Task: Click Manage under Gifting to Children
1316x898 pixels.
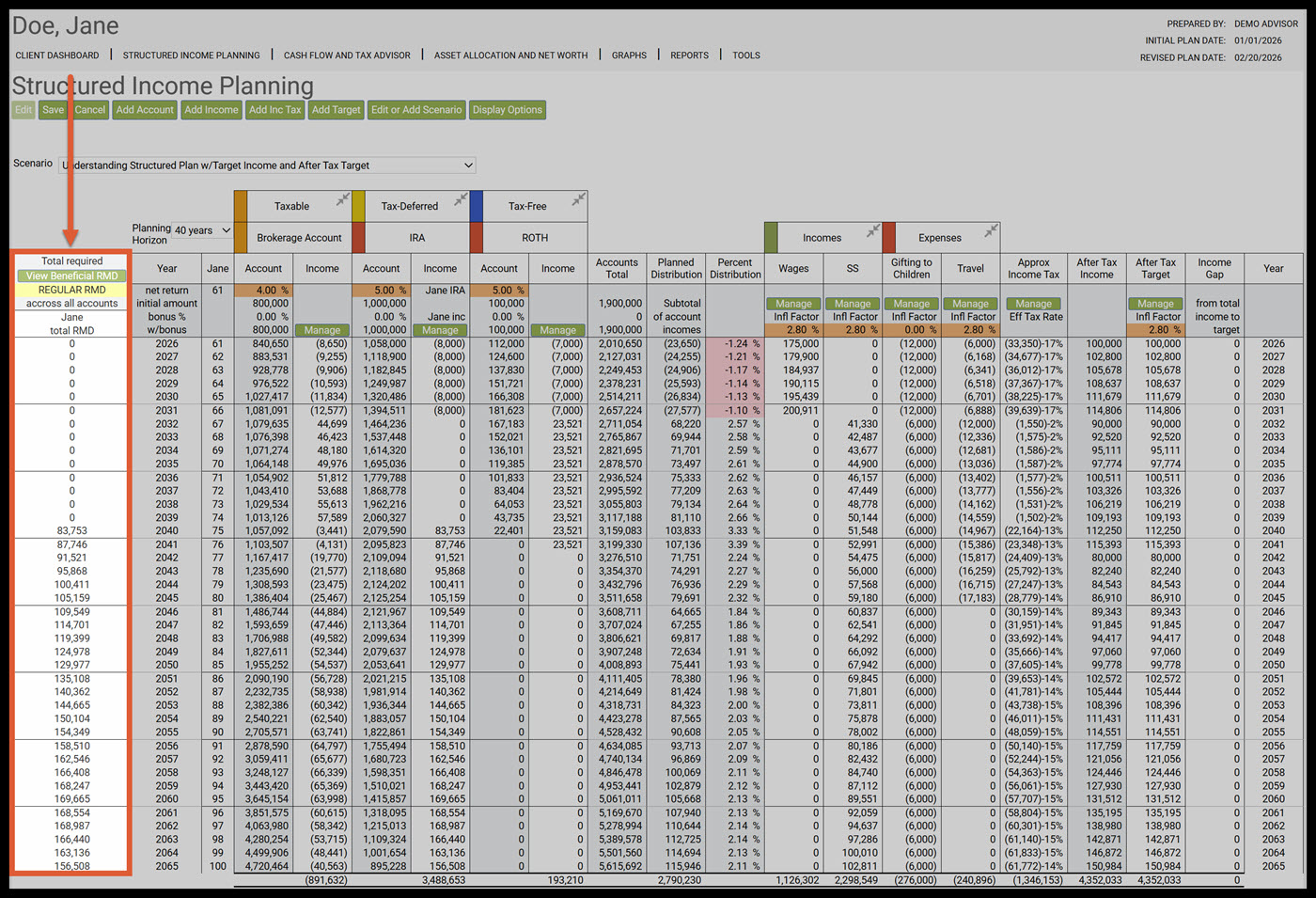Action: [912, 304]
